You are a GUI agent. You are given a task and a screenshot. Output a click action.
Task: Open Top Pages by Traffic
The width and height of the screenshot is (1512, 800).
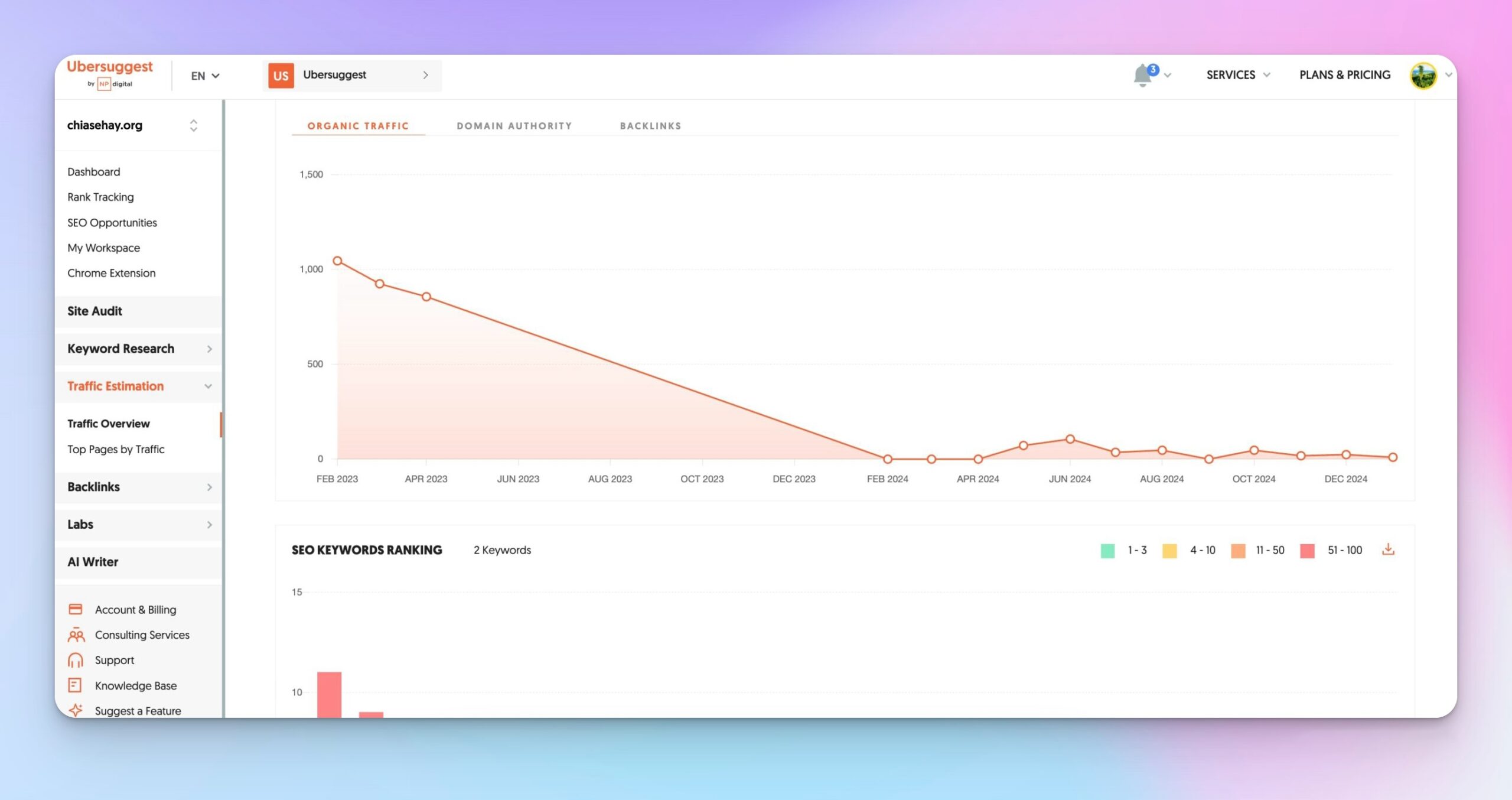pos(116,449)
